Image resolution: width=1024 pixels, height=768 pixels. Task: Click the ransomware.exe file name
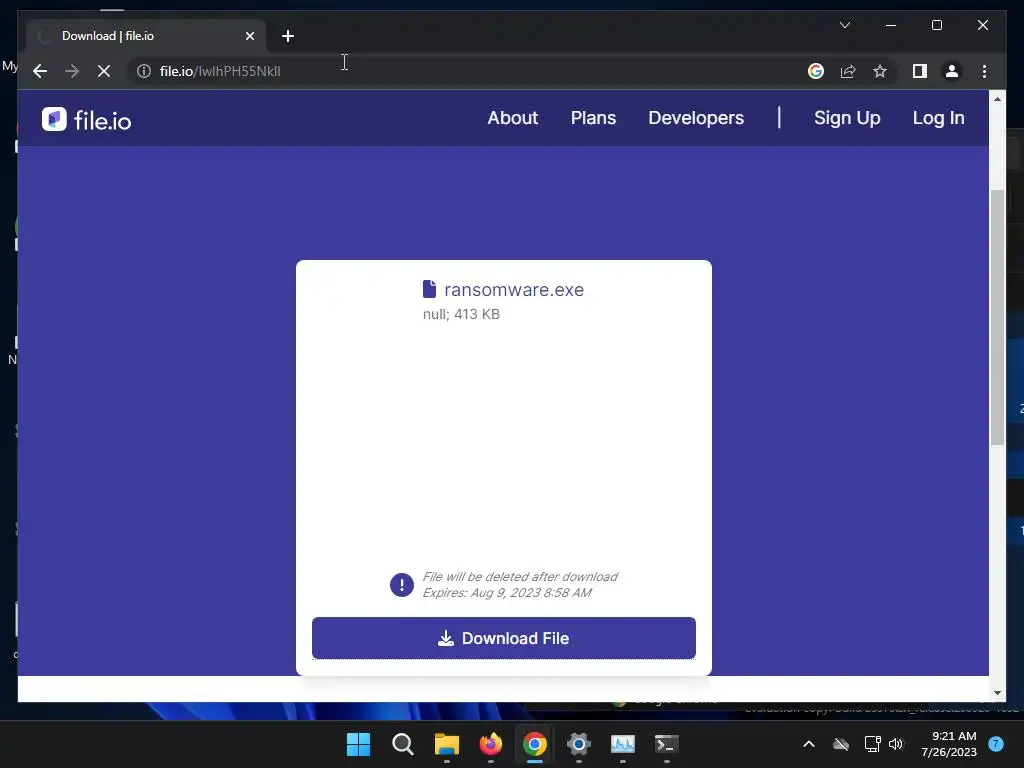[514, 290]
